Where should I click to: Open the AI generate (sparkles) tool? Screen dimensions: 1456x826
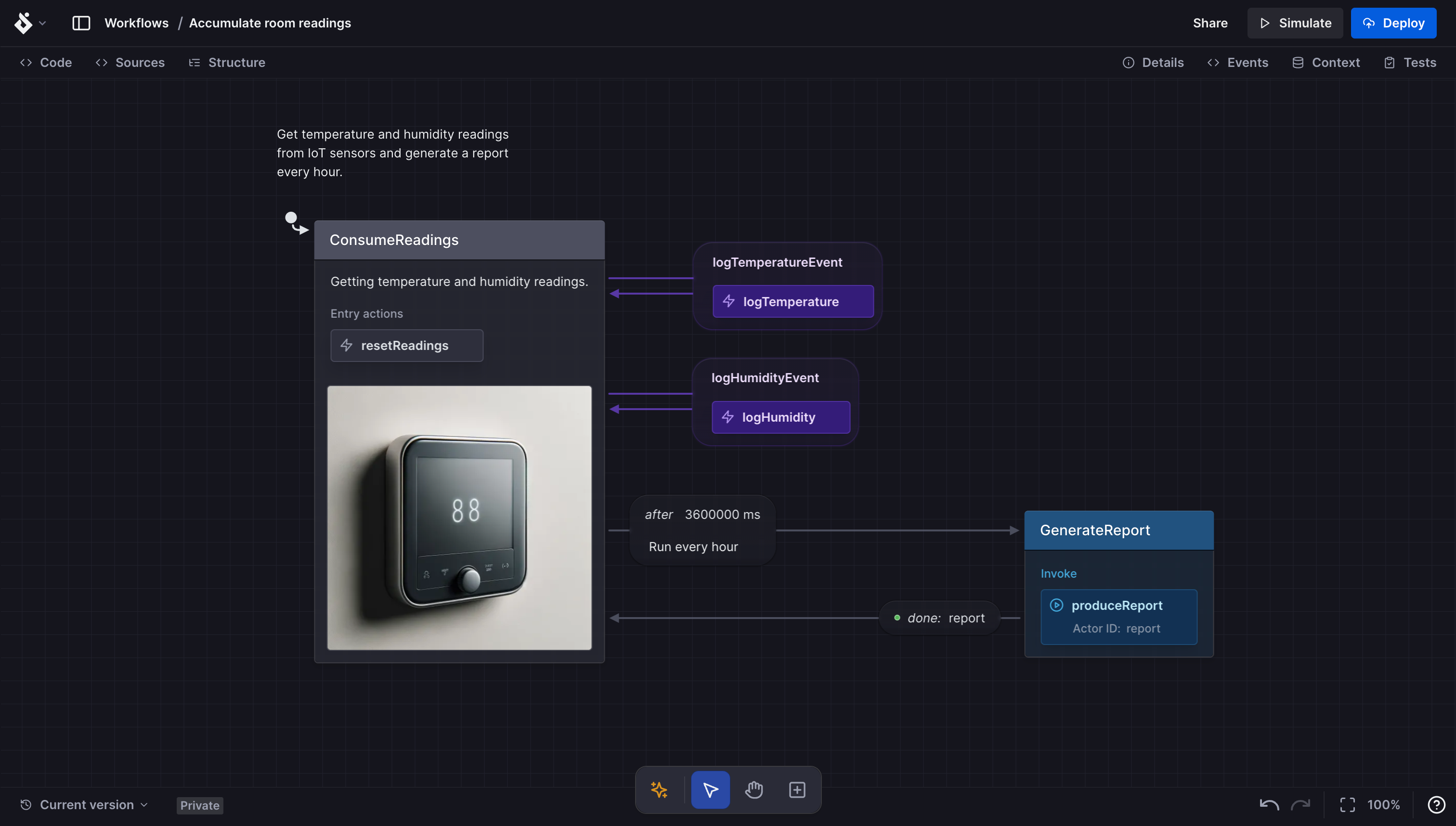point(659,789)
